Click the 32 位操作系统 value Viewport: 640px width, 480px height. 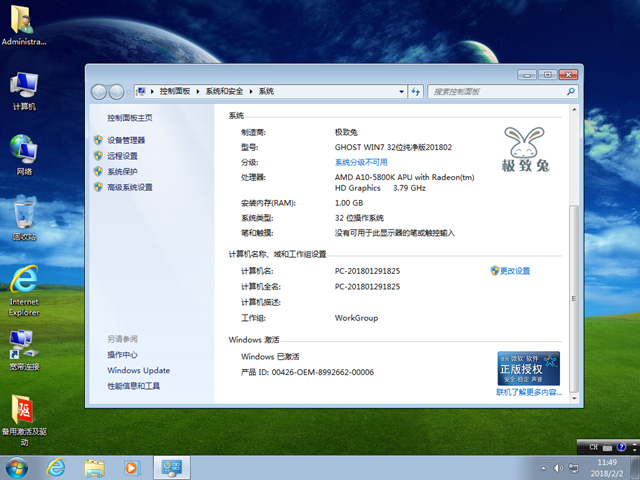coord(359,218)
